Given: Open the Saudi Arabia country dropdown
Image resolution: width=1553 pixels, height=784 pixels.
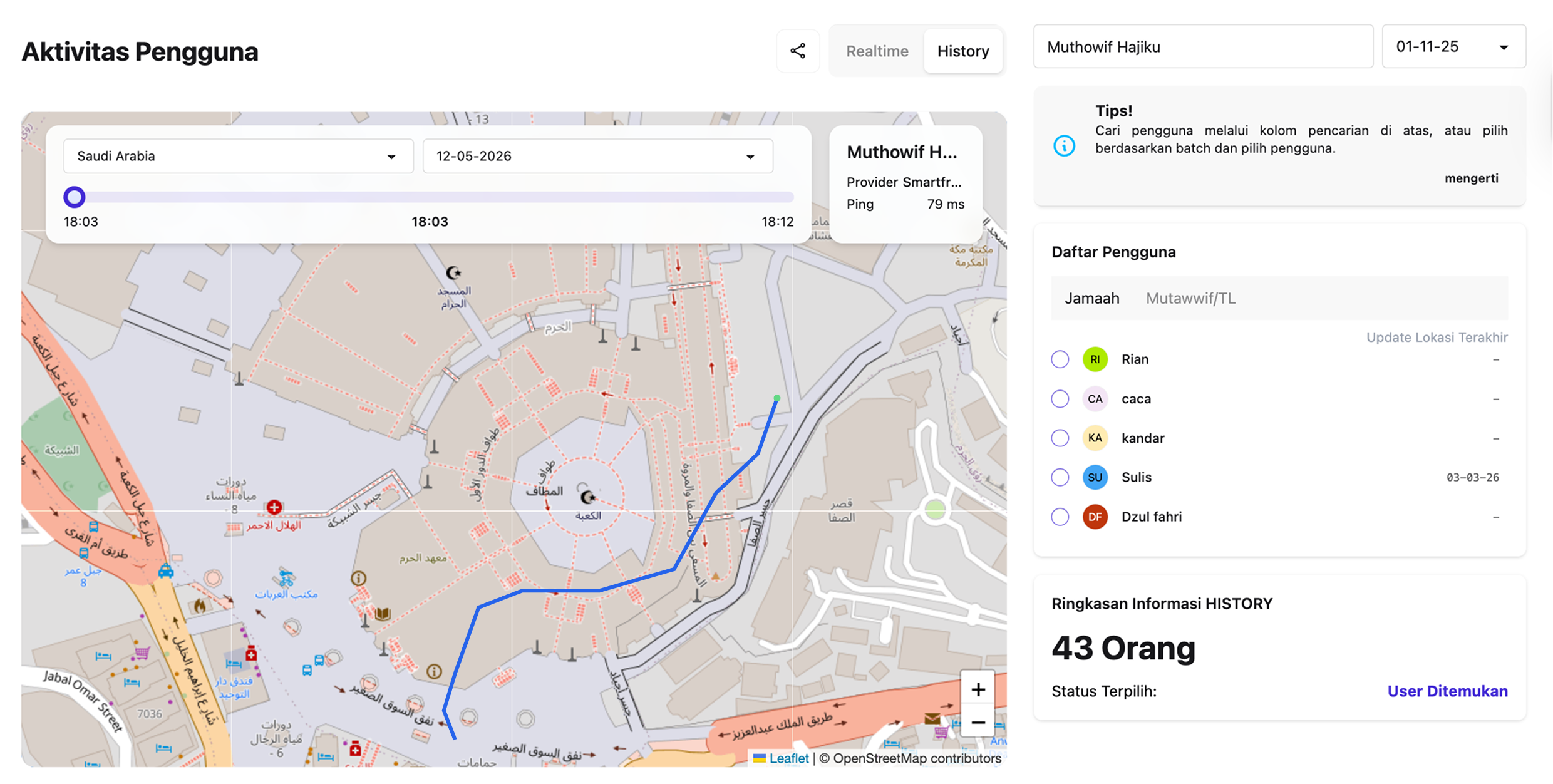Looking at the screenshot, I should 238,156.
